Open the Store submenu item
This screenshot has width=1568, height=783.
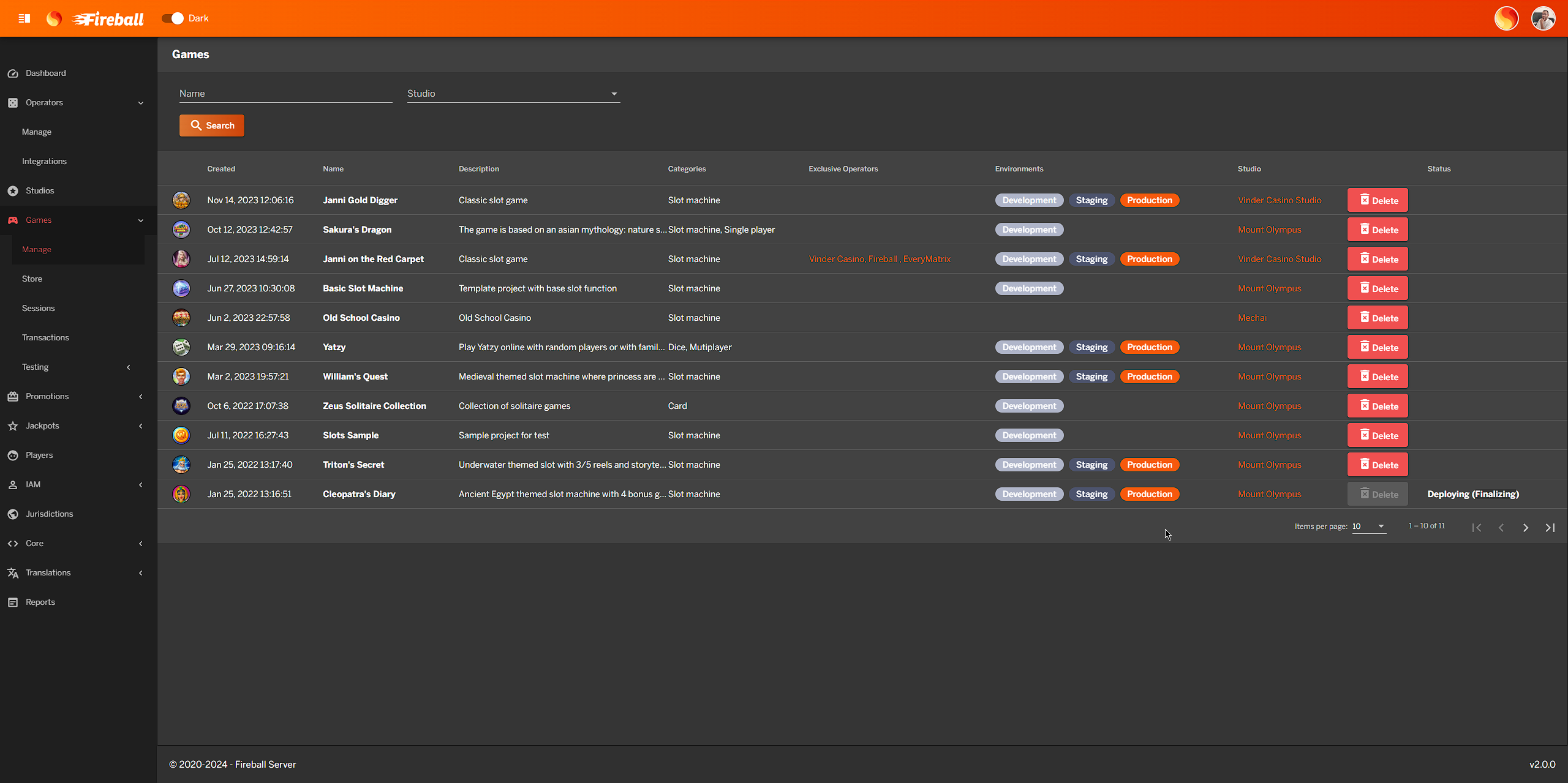32,279
